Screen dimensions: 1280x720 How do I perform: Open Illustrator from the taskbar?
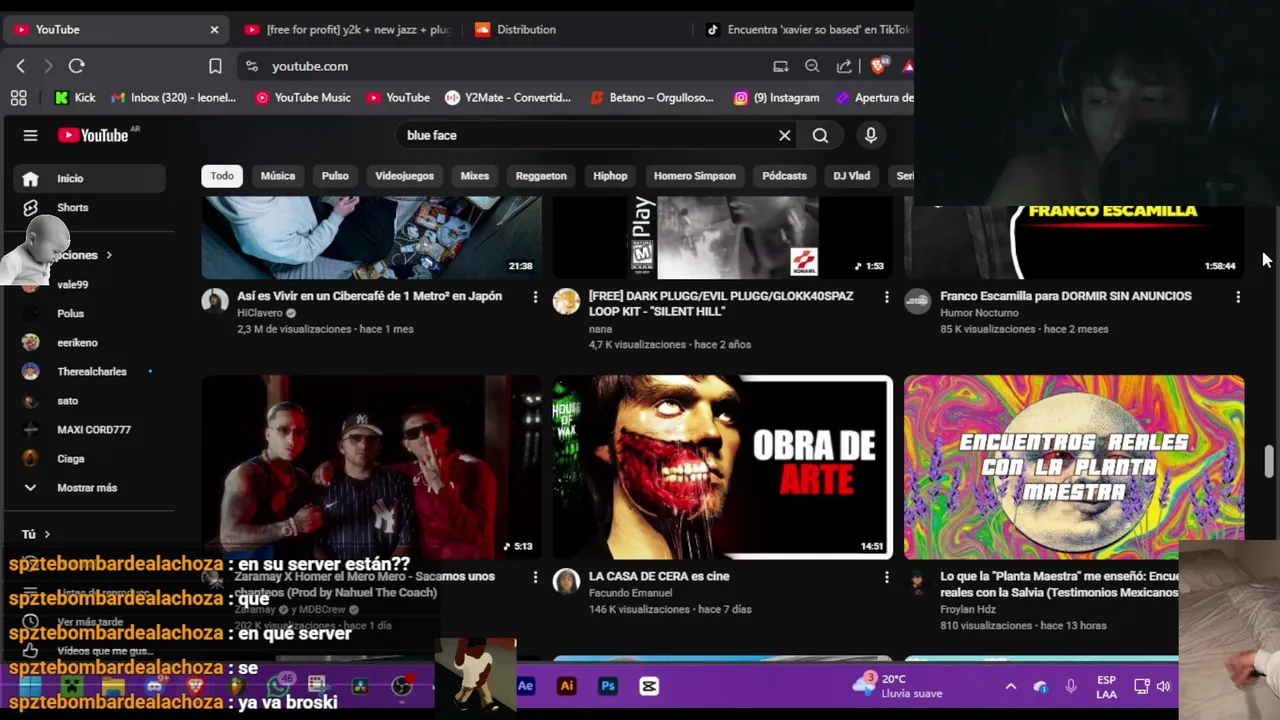(x=567, y=686)
